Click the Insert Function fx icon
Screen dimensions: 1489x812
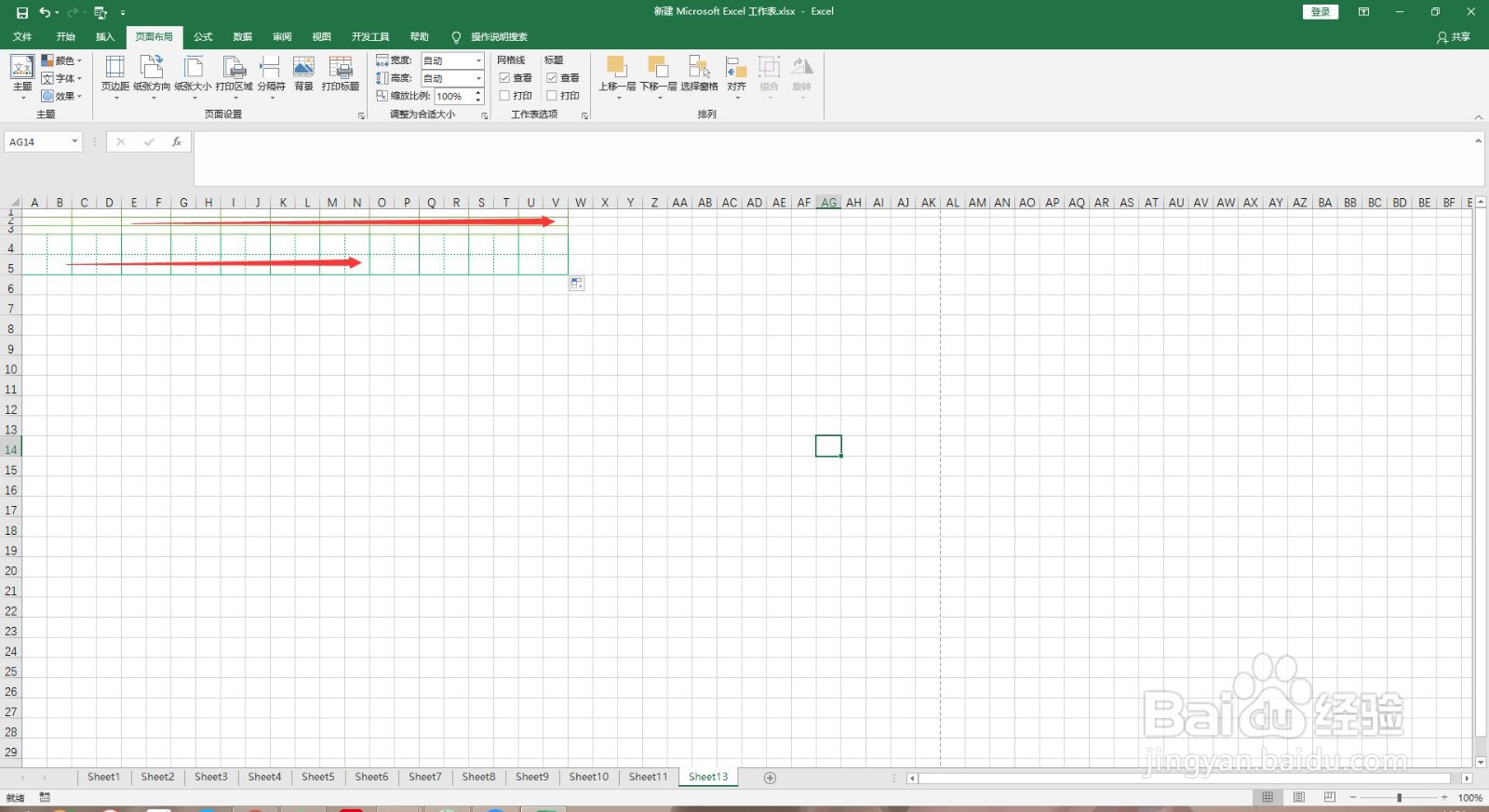176,142
